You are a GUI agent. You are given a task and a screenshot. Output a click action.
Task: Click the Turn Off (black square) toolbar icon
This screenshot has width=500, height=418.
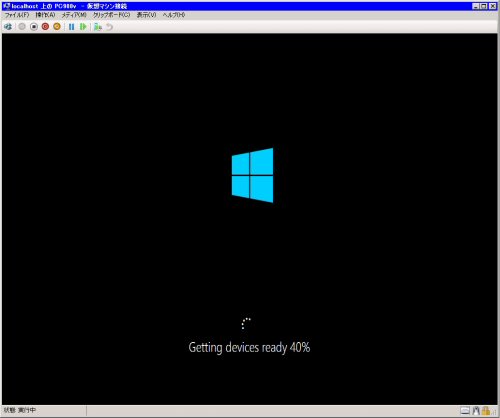[x=34, y=27]
